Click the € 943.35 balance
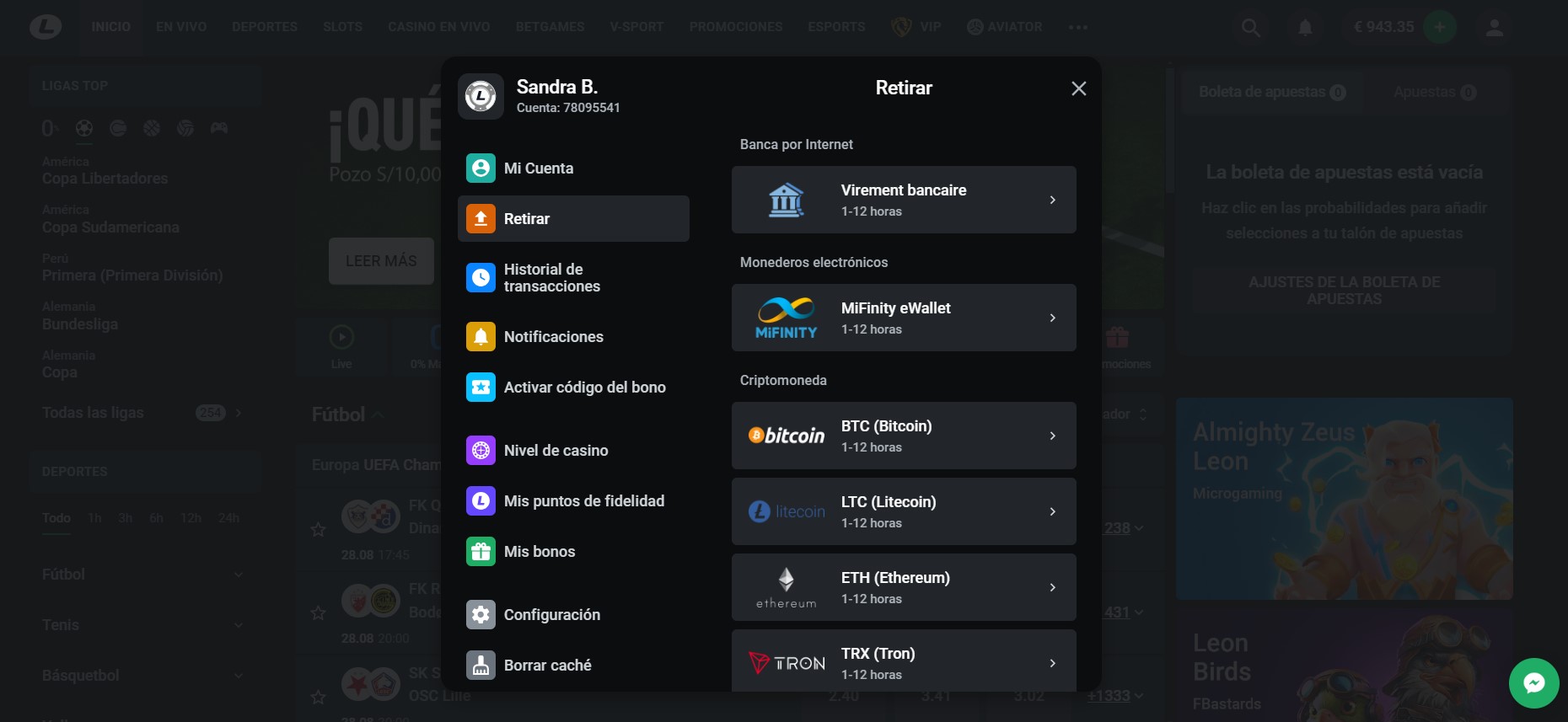1568x722 pixels. [1383, 27]
